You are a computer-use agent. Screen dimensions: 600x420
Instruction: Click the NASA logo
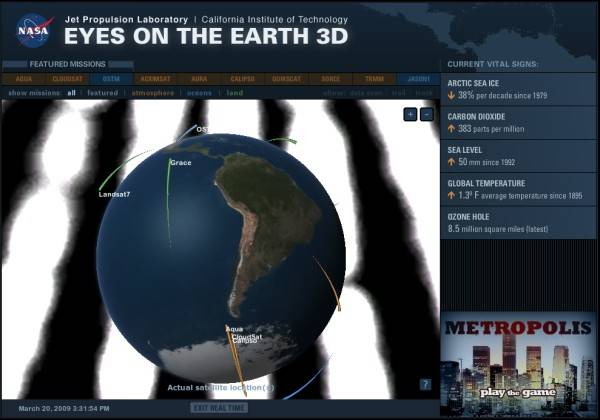pos(33,30)
